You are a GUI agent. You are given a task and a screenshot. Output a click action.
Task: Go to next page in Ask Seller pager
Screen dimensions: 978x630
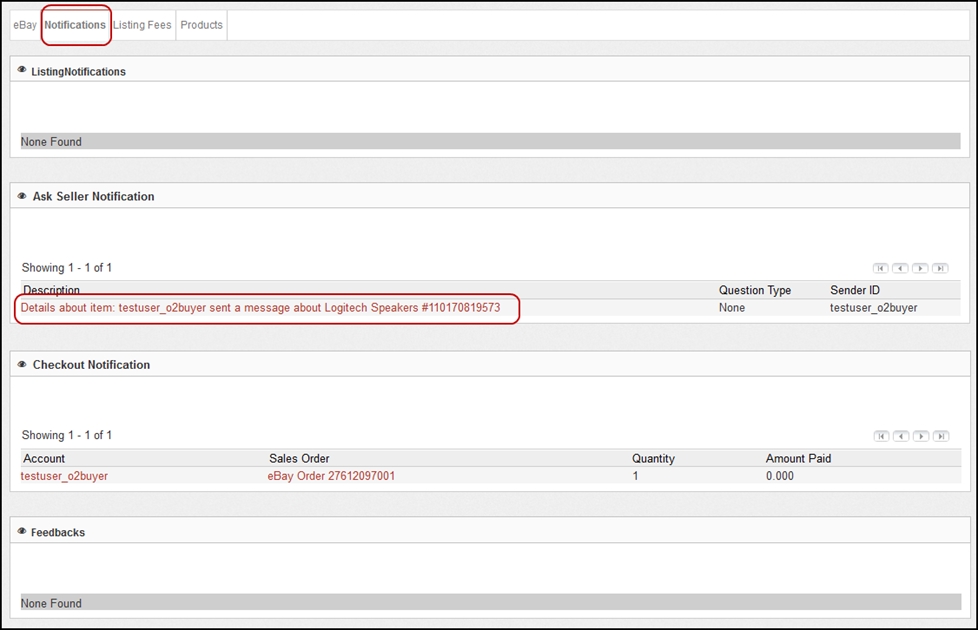coord(920,268)
